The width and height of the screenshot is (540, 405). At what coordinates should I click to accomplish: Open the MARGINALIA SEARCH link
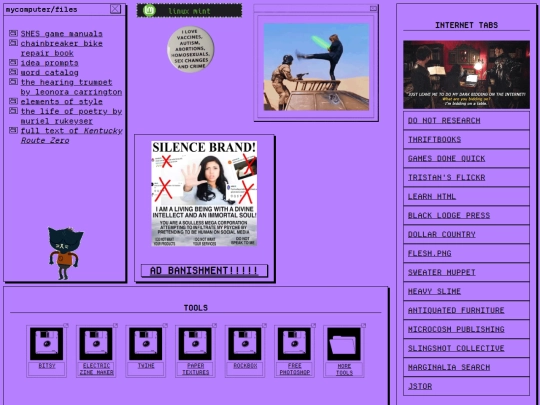click(466, 367)
